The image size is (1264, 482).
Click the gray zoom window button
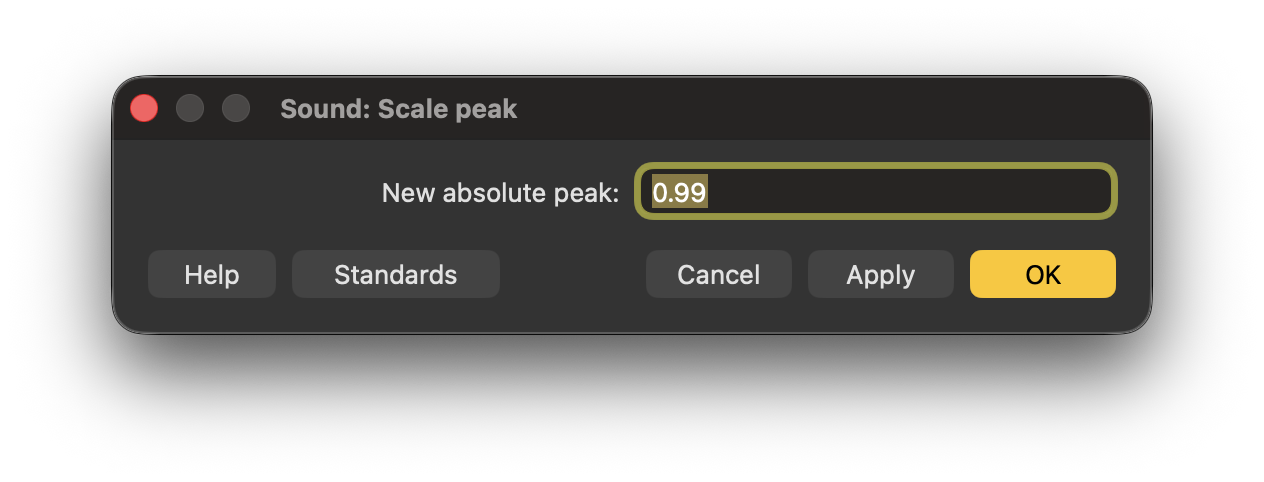point(236,108)
